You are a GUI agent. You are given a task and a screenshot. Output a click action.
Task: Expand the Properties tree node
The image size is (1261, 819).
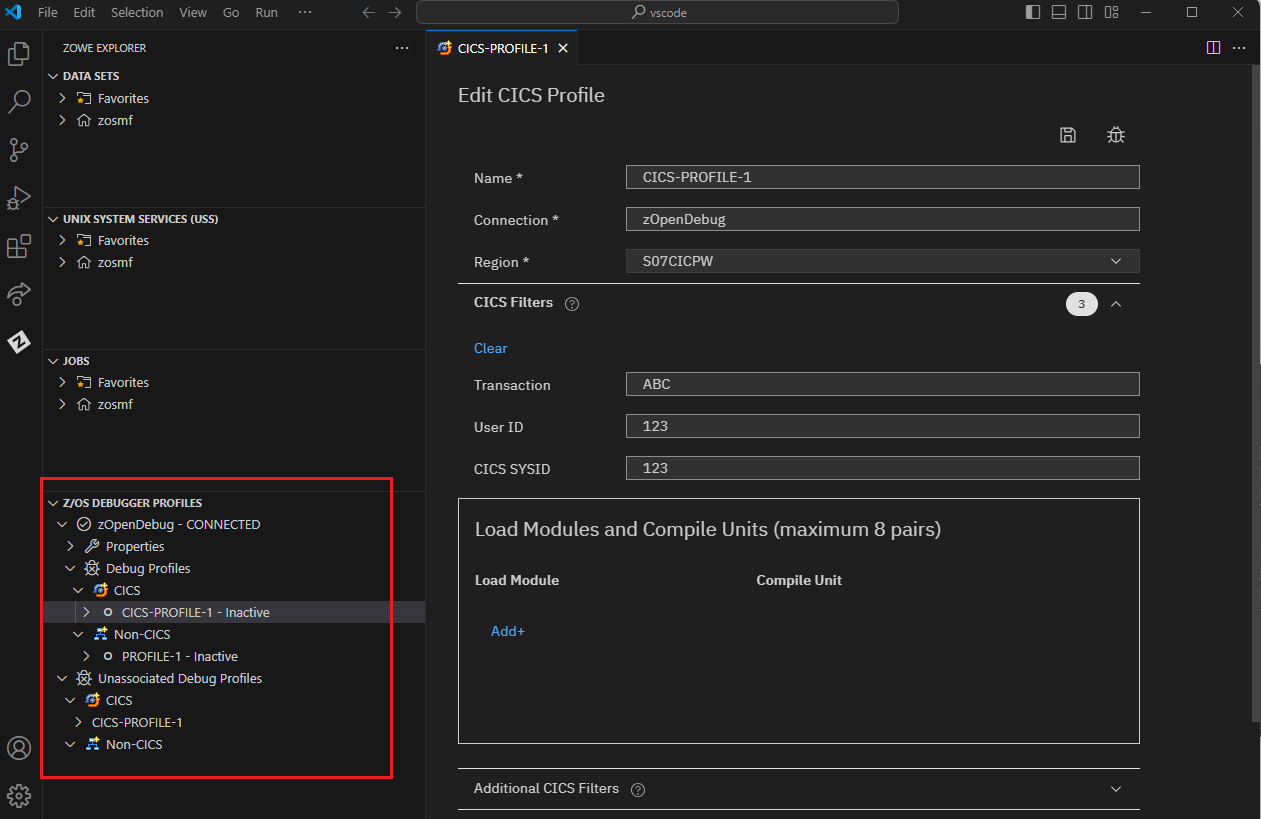[71, 546]
